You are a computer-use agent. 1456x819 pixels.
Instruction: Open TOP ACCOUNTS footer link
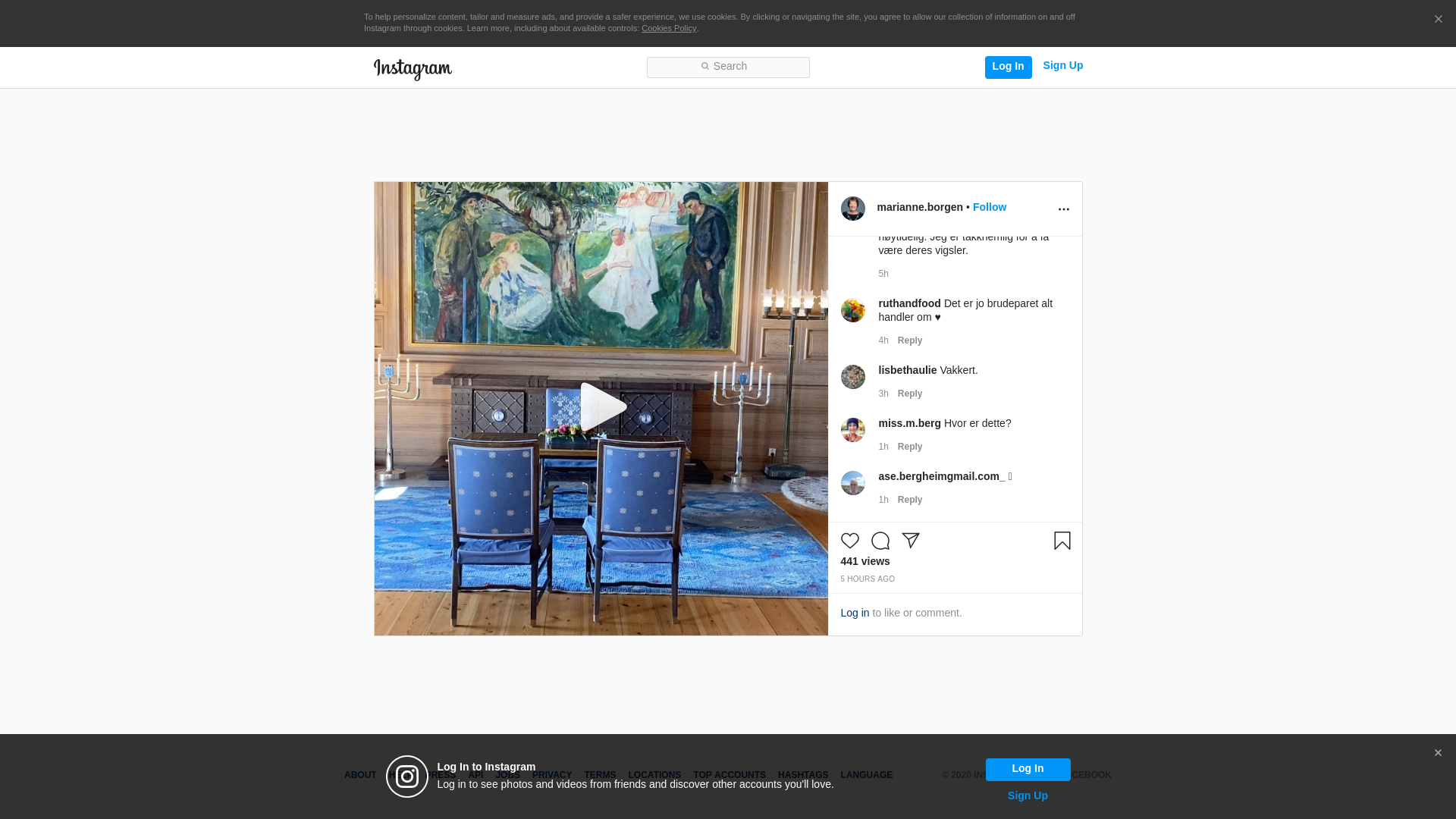coord(730,775)
